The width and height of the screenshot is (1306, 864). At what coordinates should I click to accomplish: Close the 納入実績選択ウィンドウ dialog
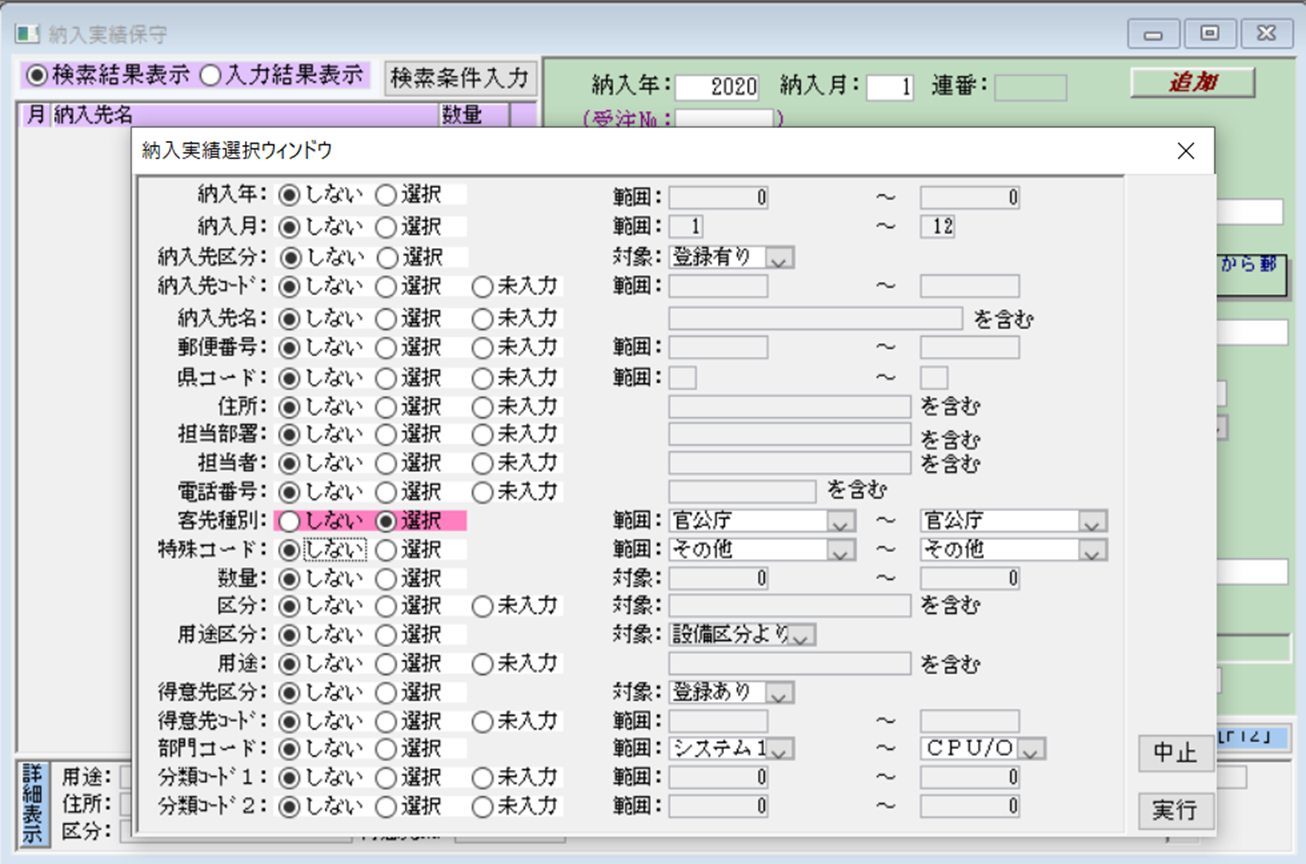1185,151
